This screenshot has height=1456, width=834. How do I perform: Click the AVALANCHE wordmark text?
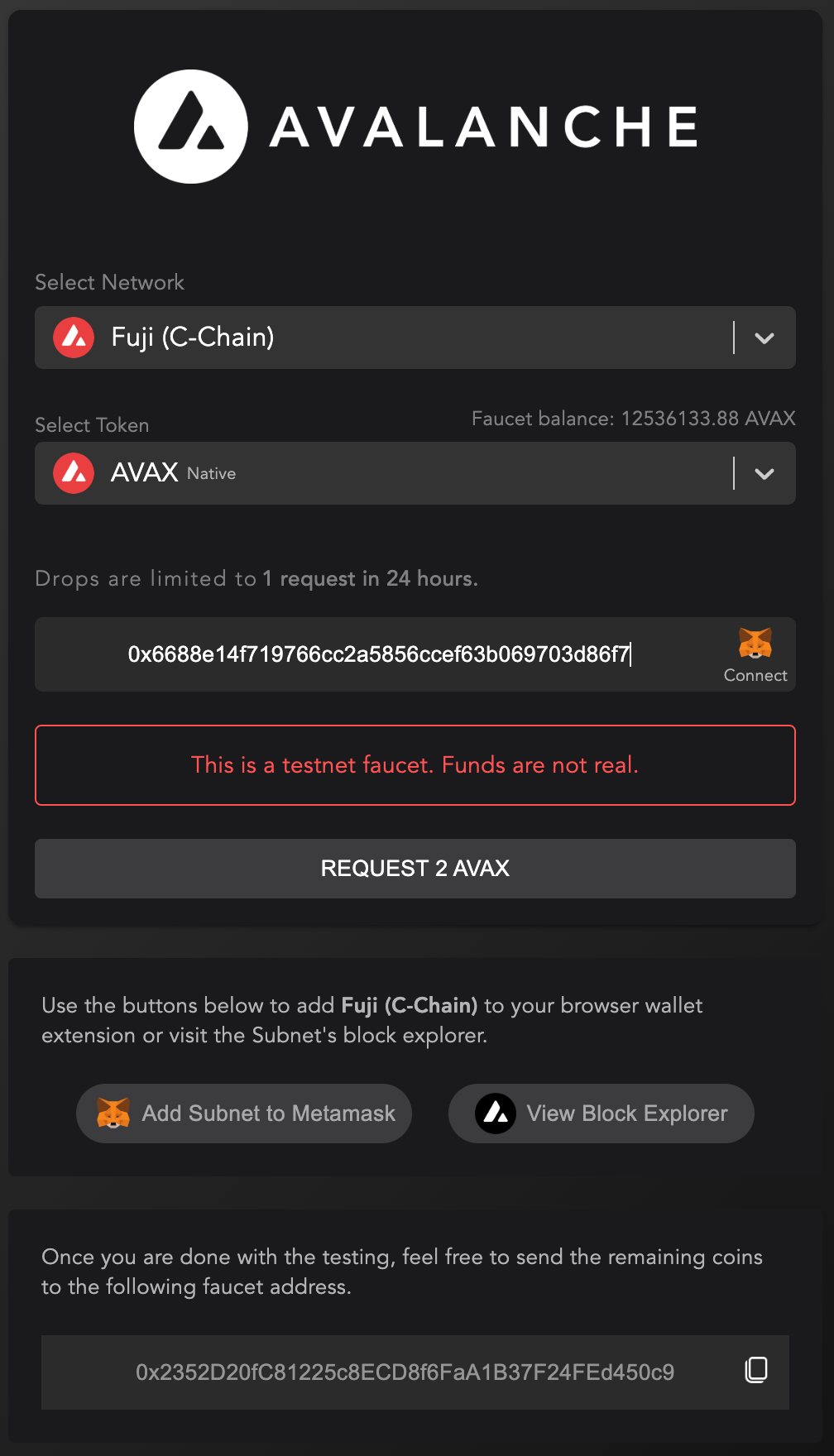484,127
